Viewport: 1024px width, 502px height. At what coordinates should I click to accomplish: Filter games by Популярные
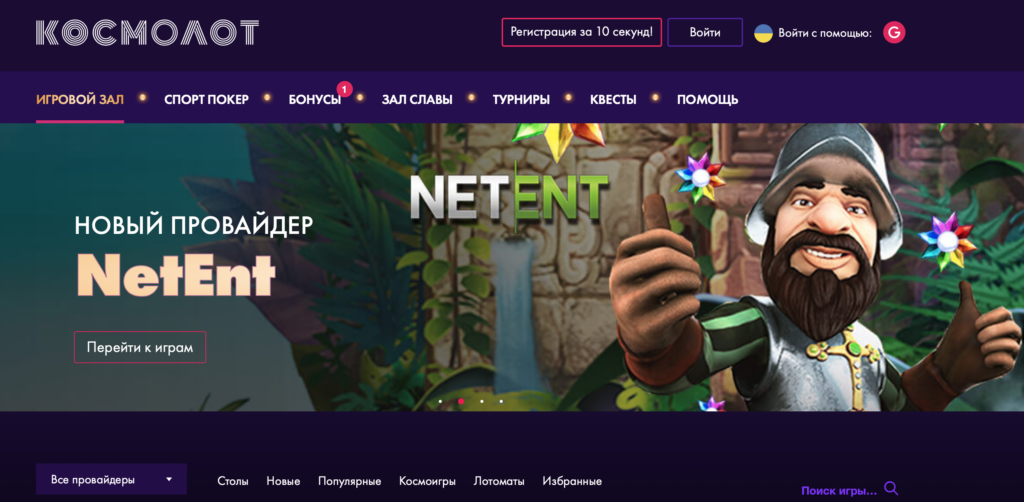coord(349,481)
